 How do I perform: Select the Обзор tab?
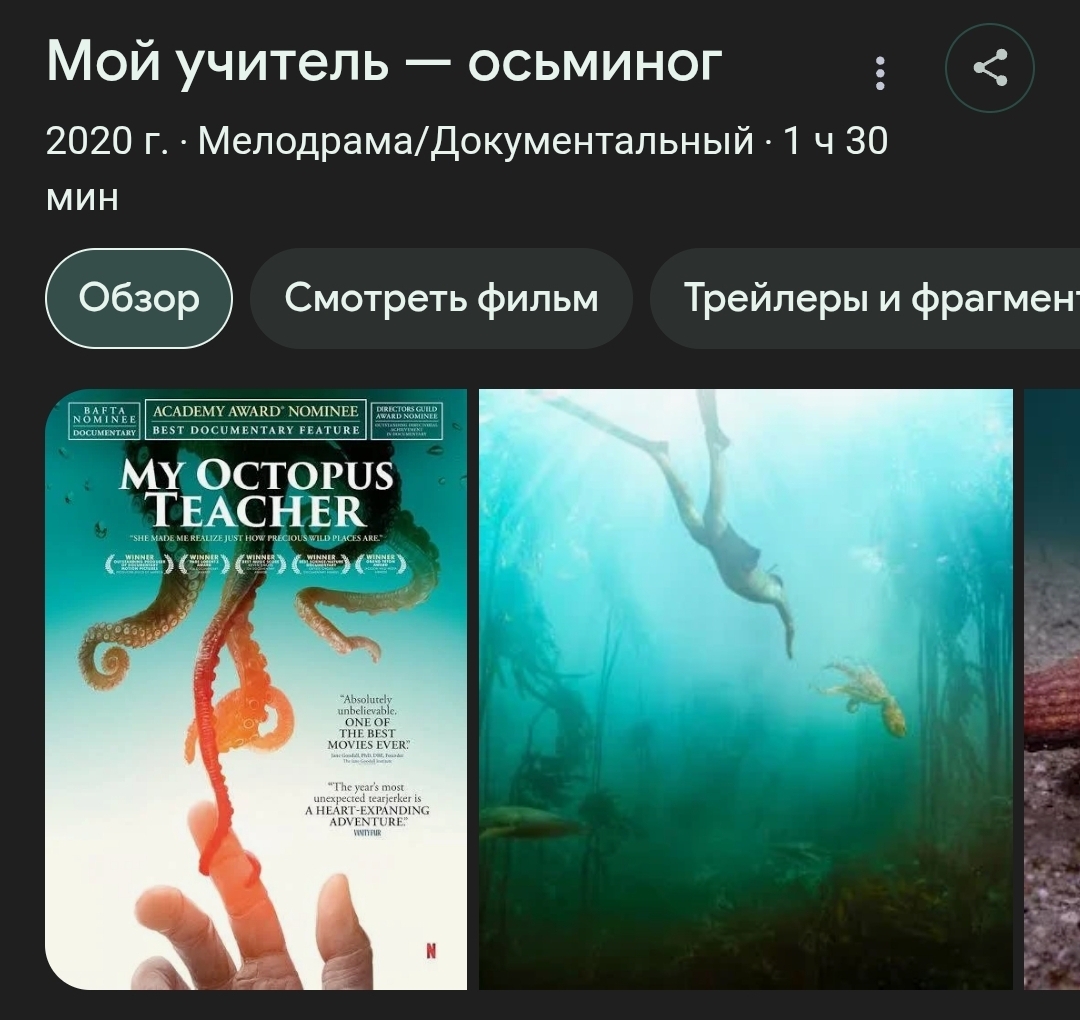click(x=138, y=298)
